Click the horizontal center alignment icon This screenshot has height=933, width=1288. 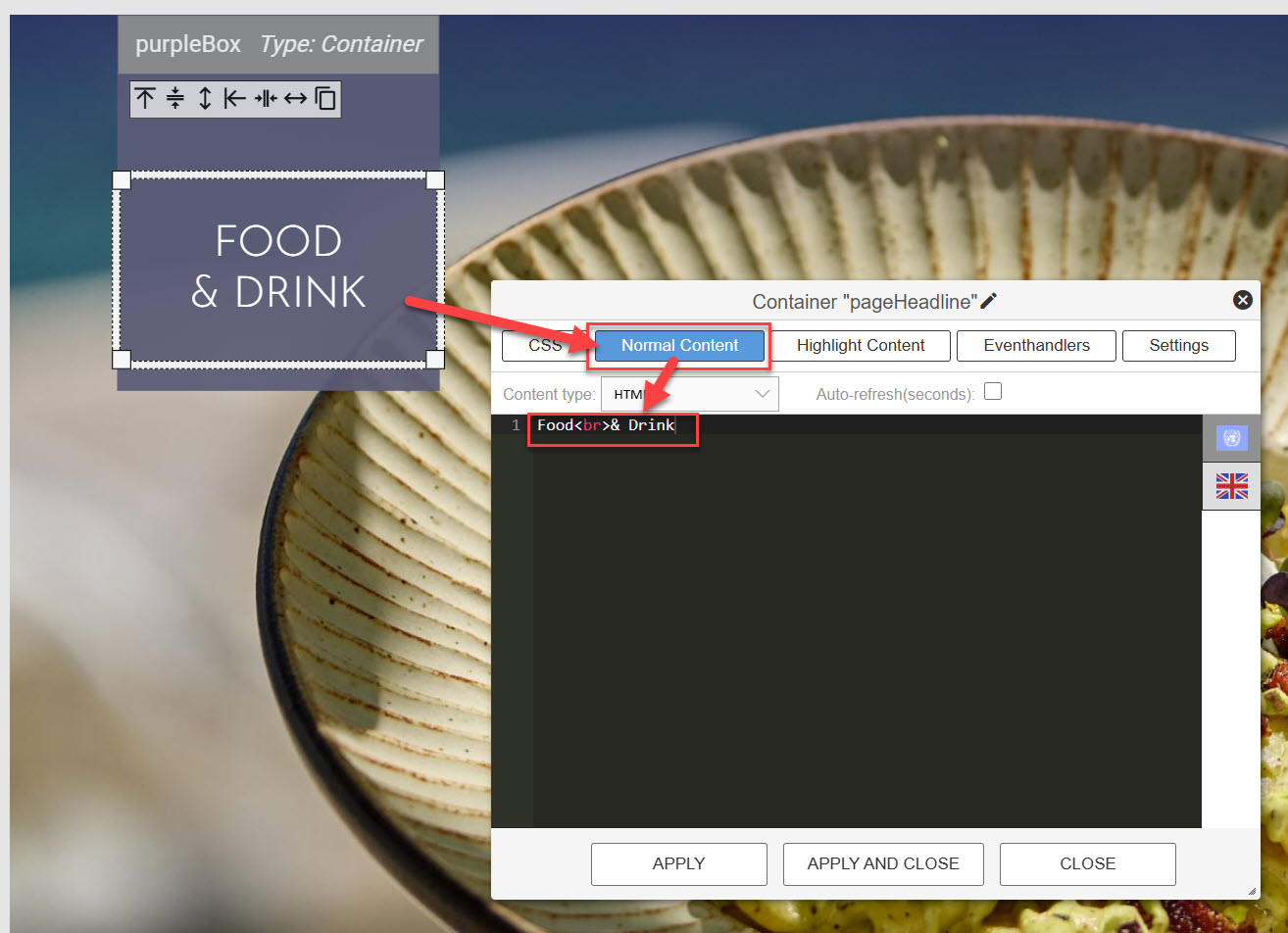(x=266, y=99)
